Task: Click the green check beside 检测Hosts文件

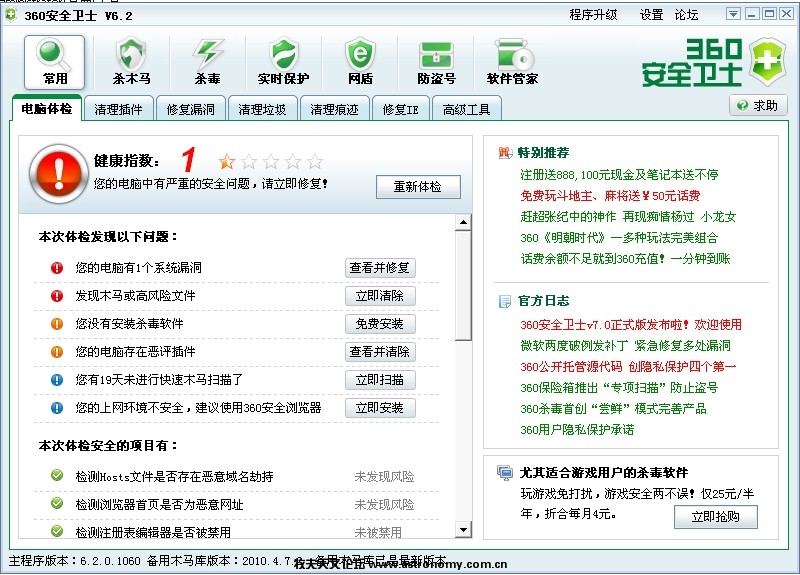Action: coord(57,476)
